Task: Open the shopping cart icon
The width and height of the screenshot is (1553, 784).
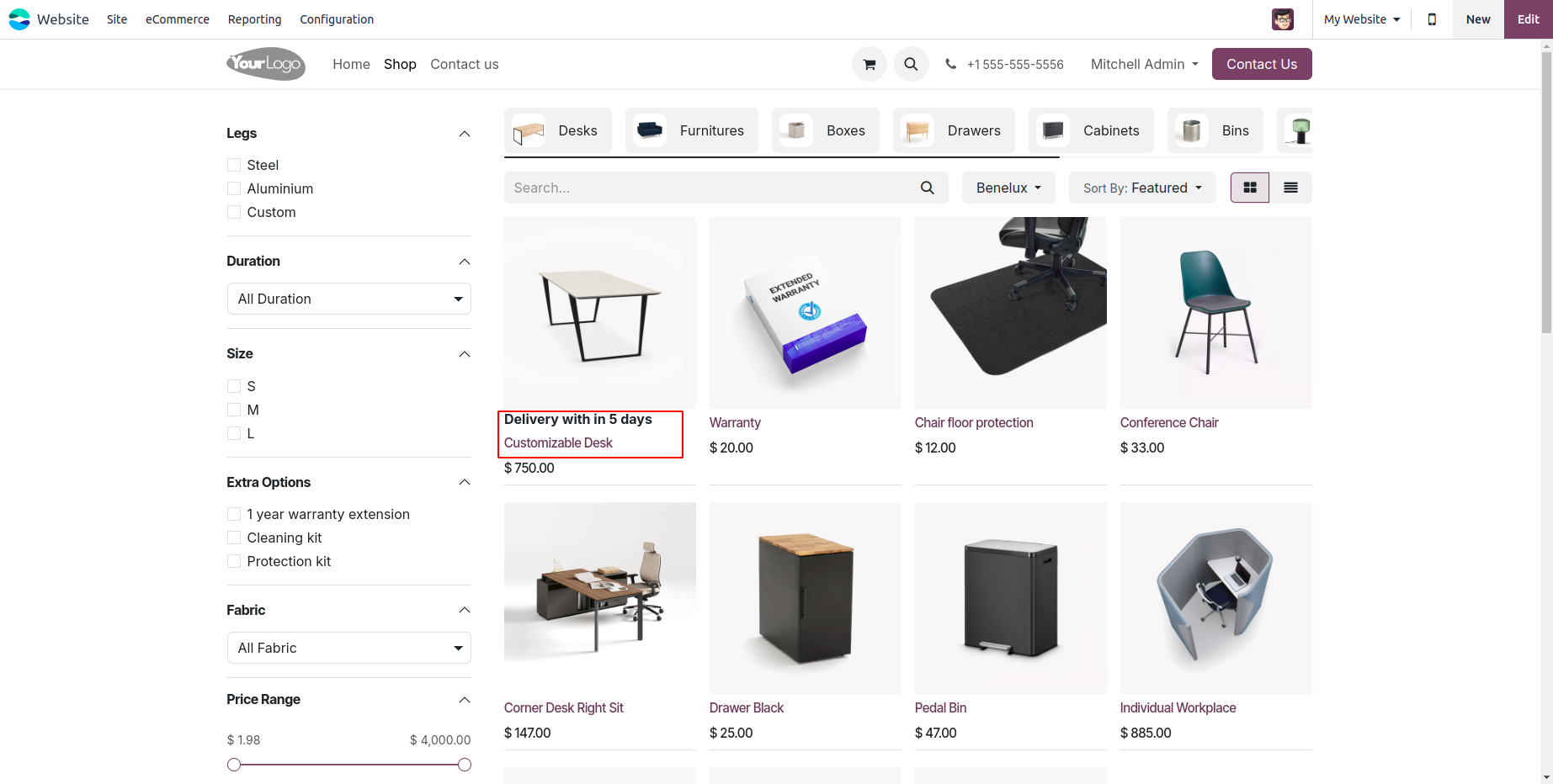Action: (870, 64)
